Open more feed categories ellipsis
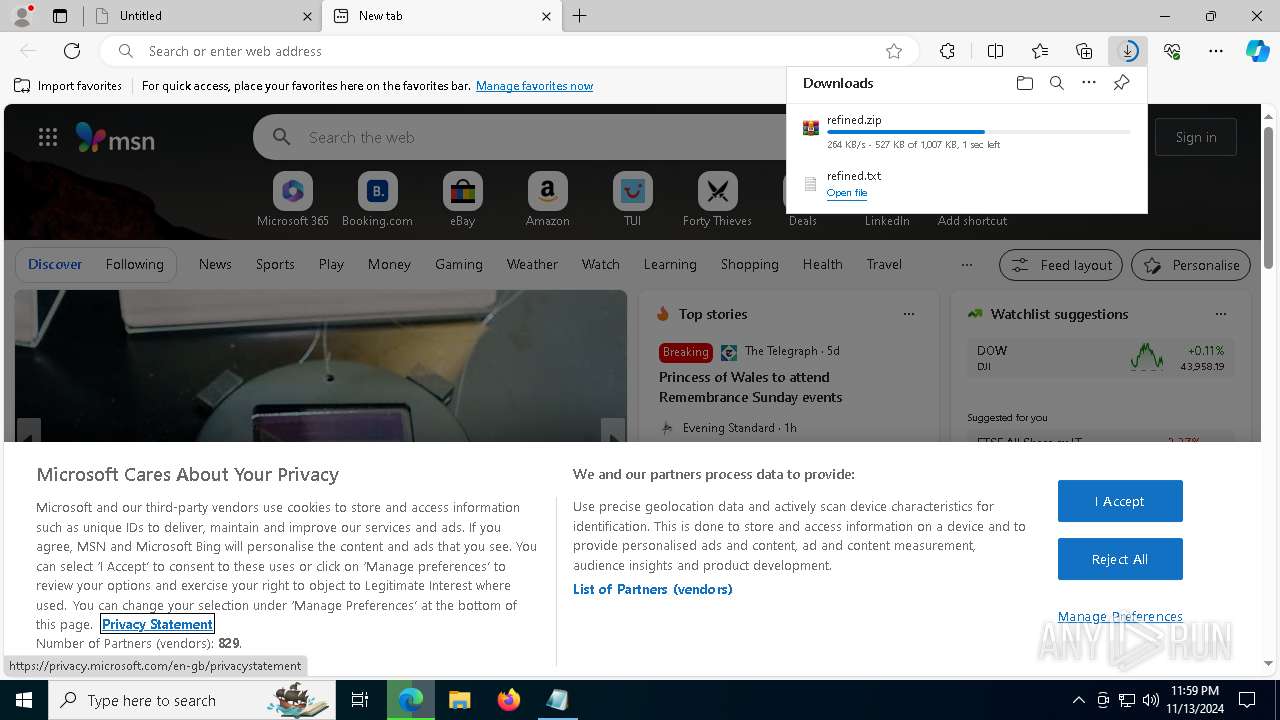The height and width of the screenshot is (720, 1280). 966,265
